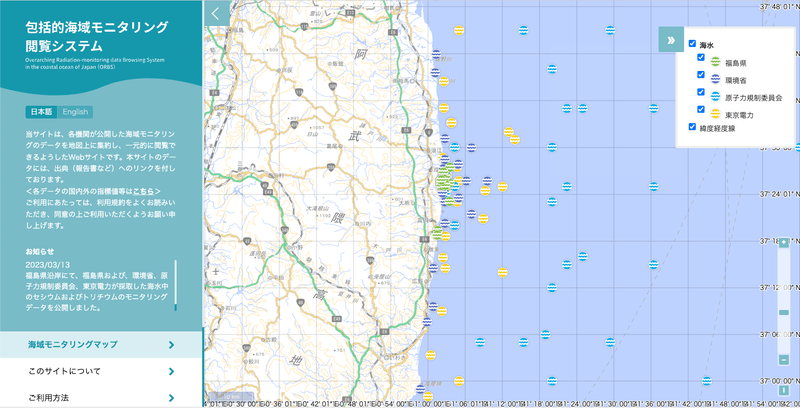Expand このサイトについて chevron arrow
800x408 pixels.
171,371
